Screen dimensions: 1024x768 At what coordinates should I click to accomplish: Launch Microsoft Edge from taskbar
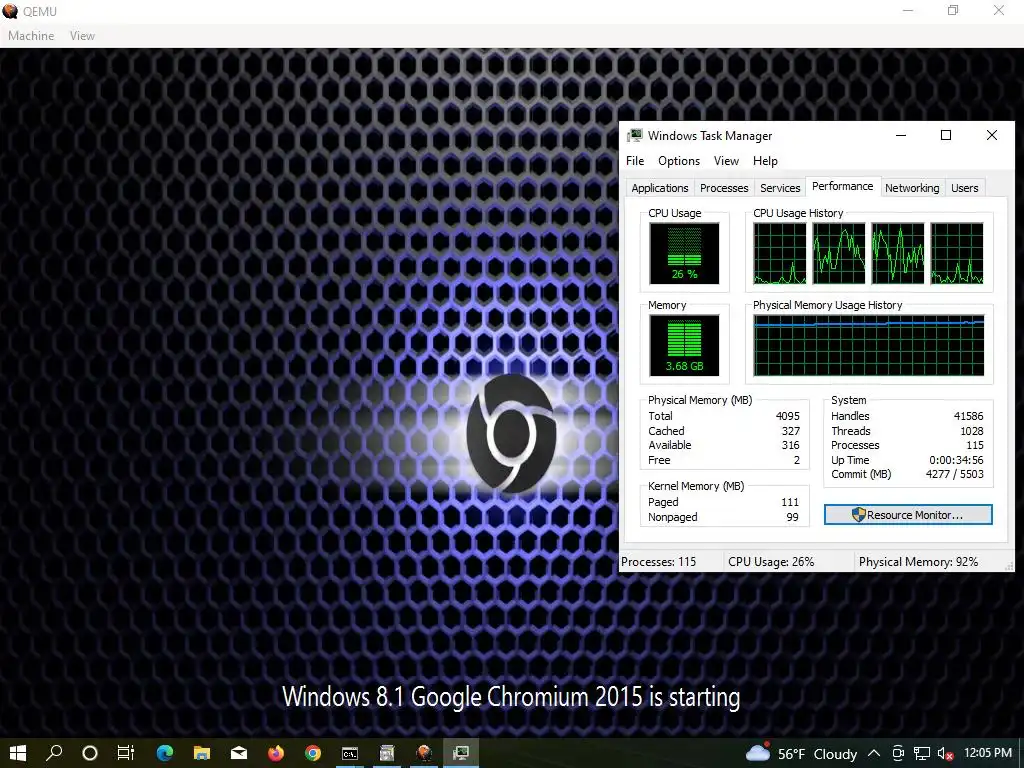pos(165,753)
